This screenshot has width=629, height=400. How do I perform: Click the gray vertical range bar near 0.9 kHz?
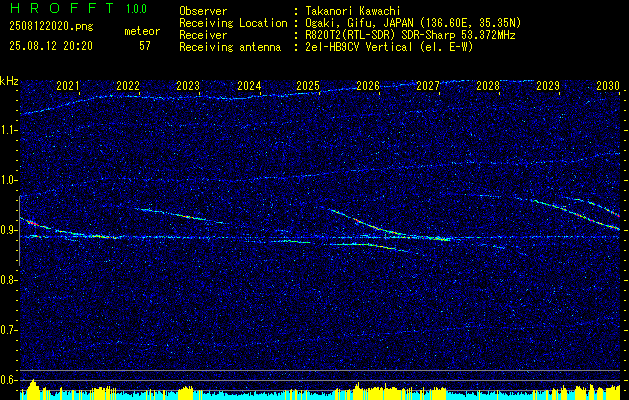pyautogui.click(x=19, y=231)
